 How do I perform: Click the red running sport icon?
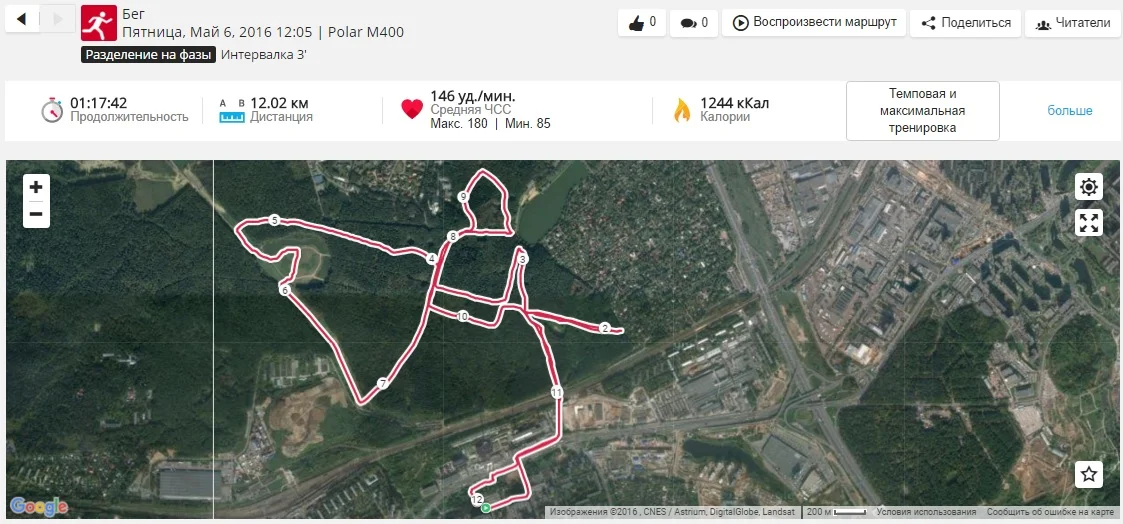pos(99,23)
